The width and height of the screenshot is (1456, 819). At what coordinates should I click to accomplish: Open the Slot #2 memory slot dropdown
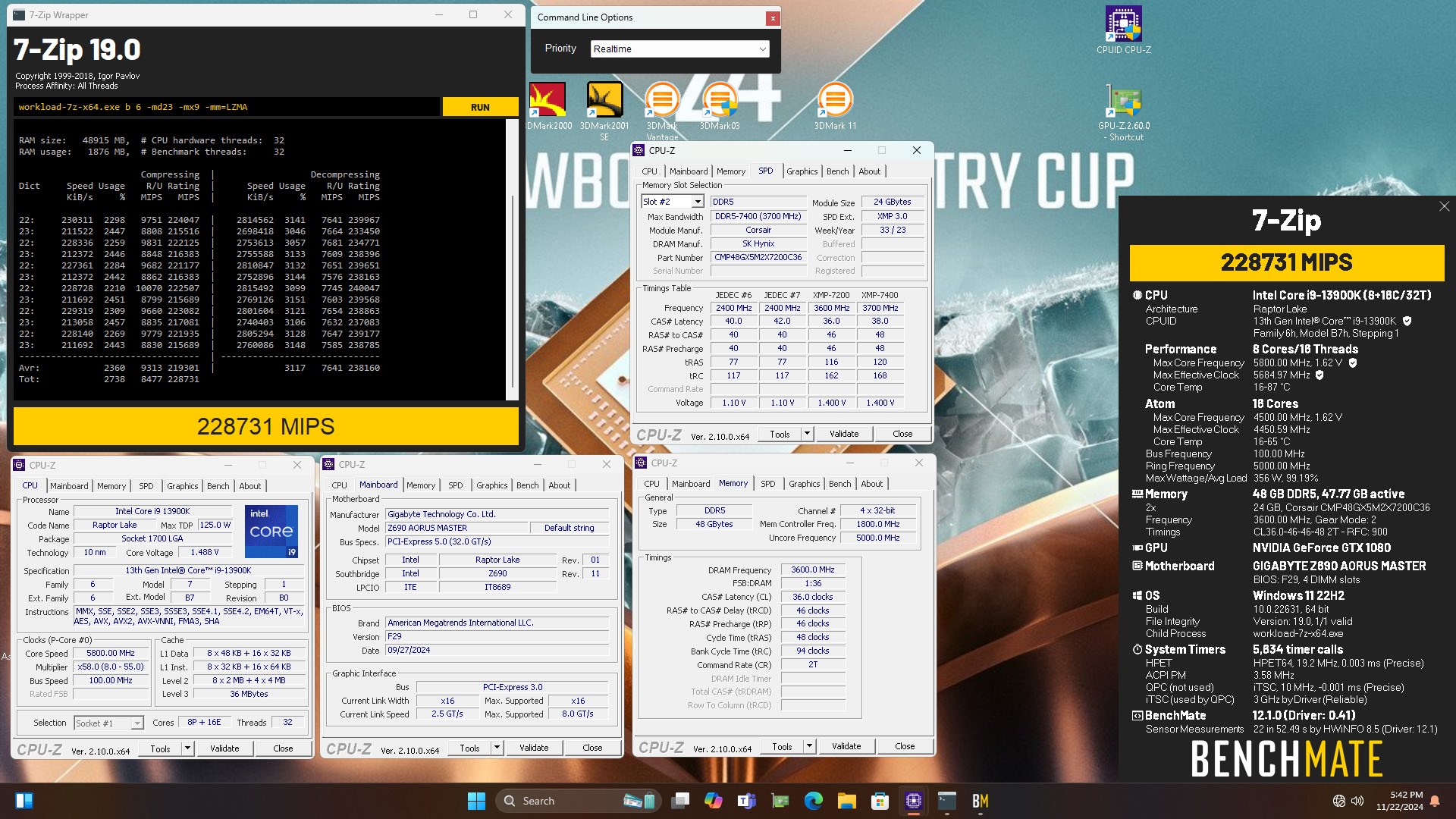(x=673, y=202)
